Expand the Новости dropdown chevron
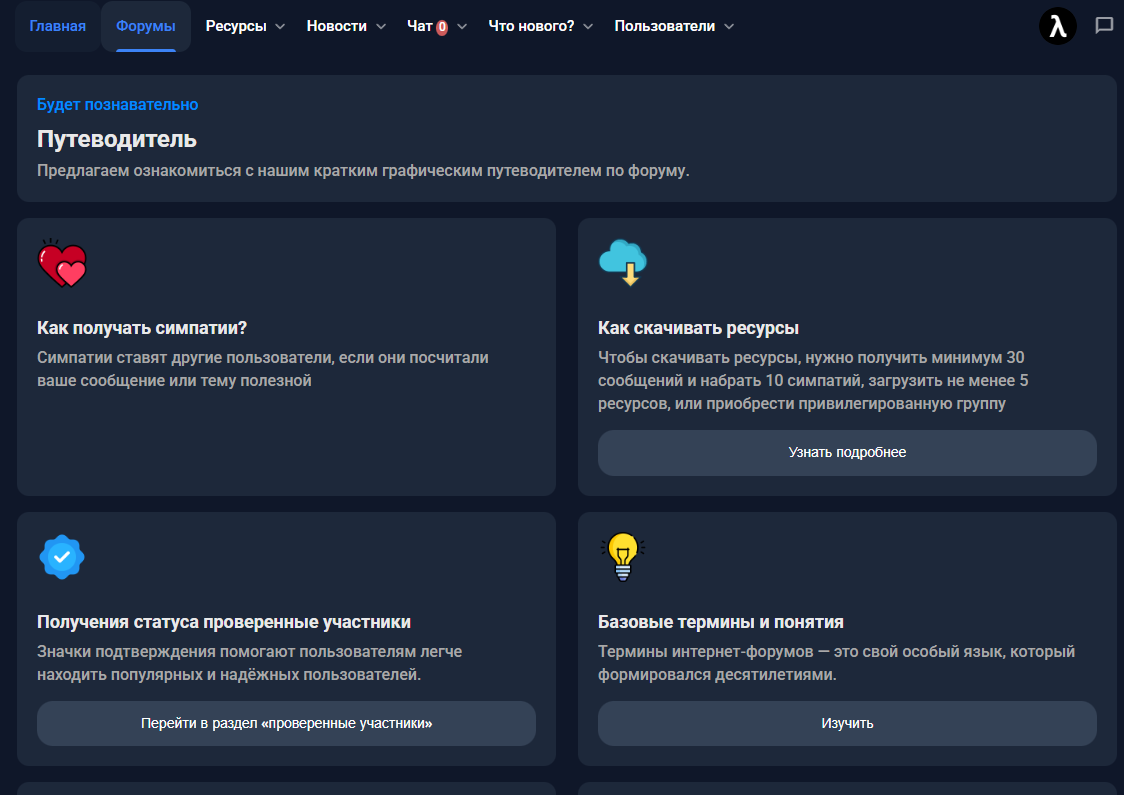1124x795 pixels. click(381, 27)
